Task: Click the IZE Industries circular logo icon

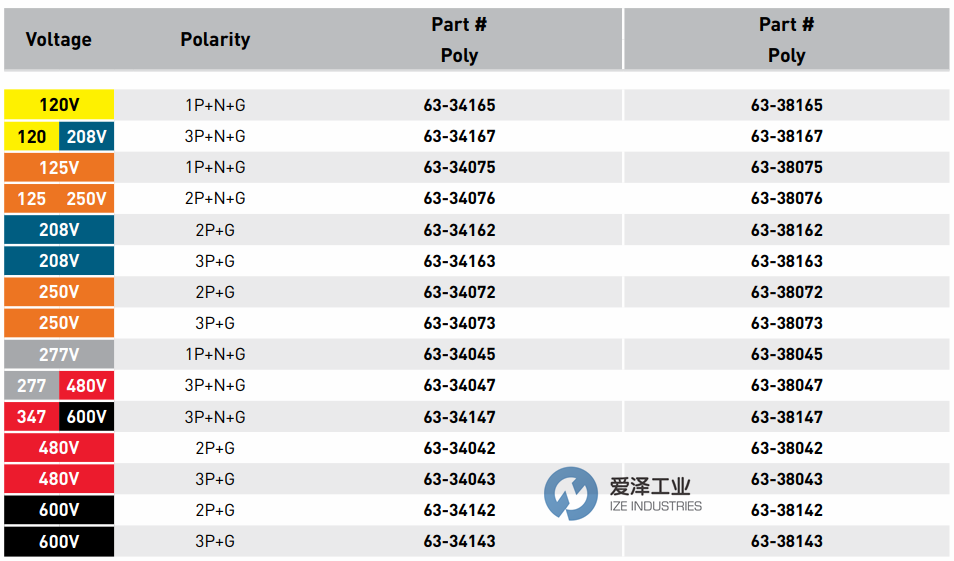Action: coord(570,494)
